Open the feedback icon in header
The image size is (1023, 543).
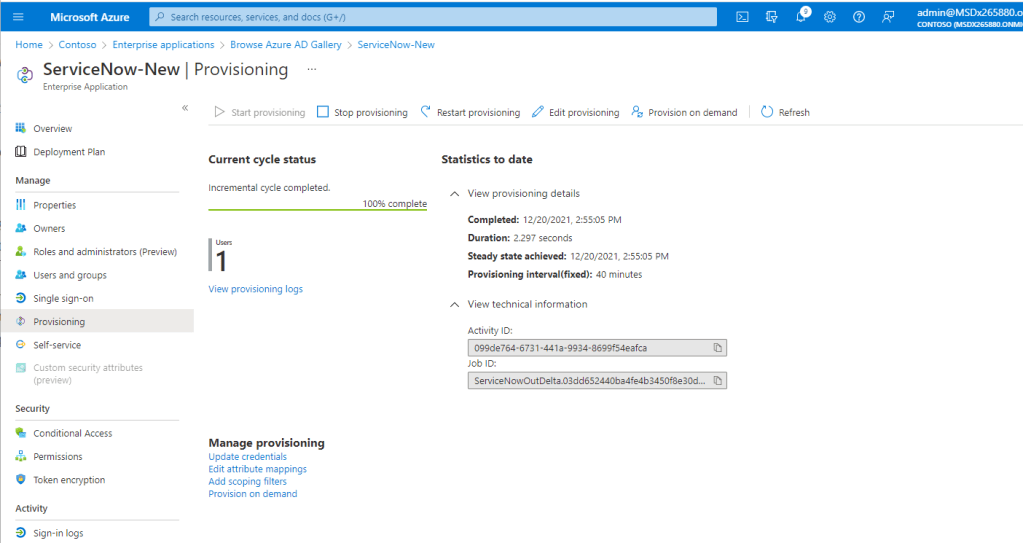tap(887, 17)
